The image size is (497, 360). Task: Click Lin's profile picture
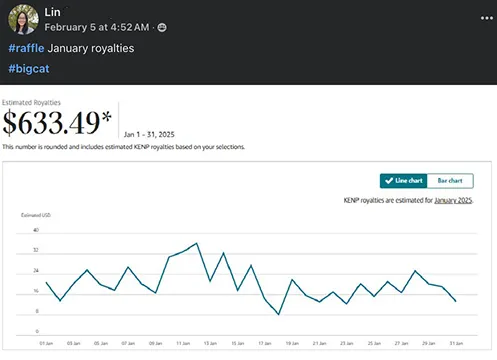23,20
